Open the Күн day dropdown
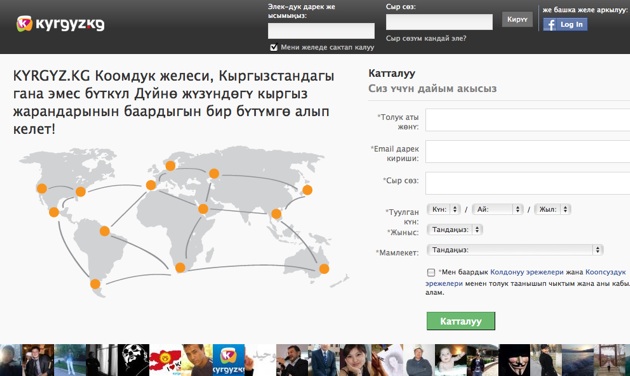Viewport: 630px width, 376px height. click(444, 209)
